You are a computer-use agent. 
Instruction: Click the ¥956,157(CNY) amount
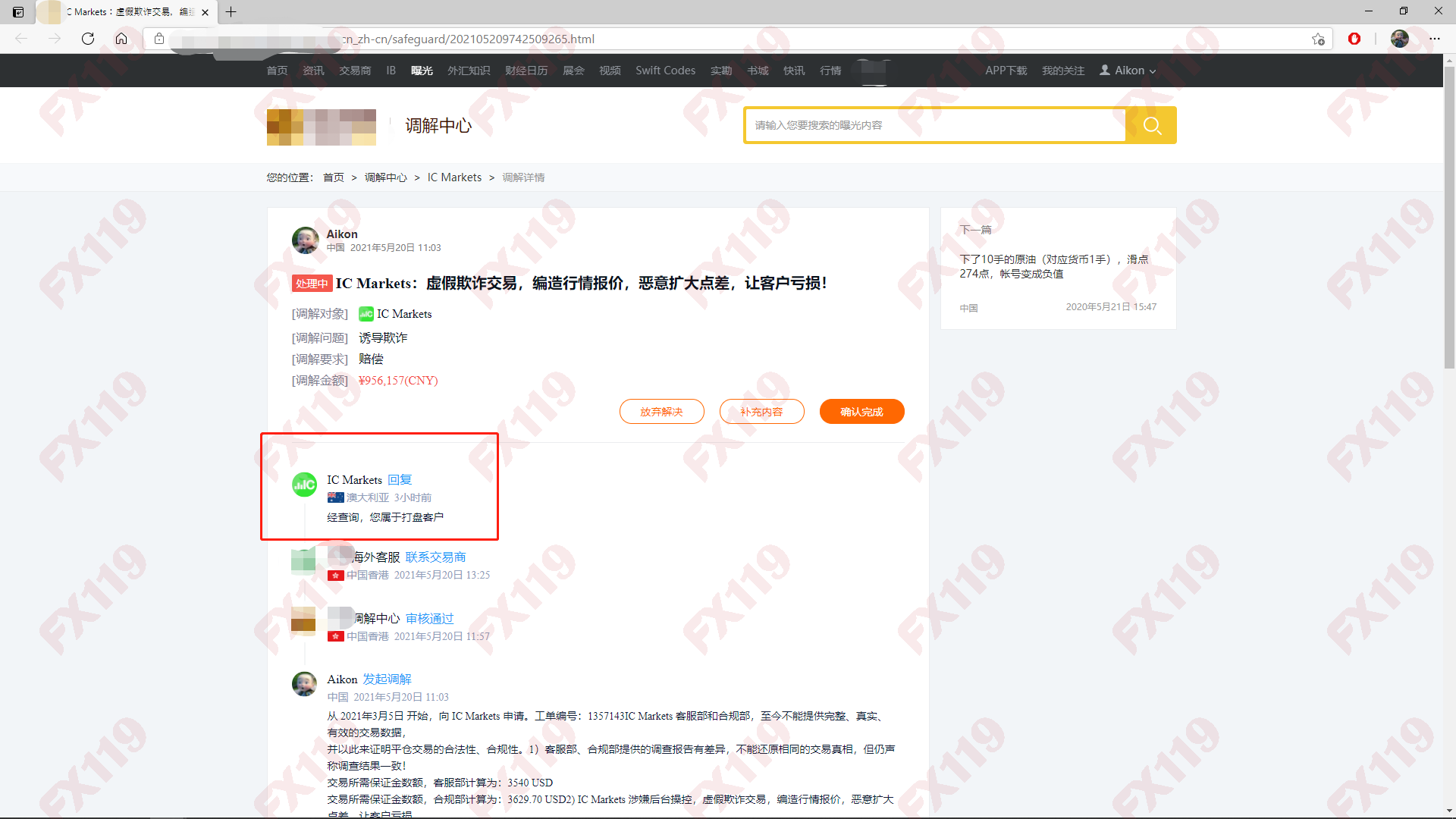[x=398, y=381]
